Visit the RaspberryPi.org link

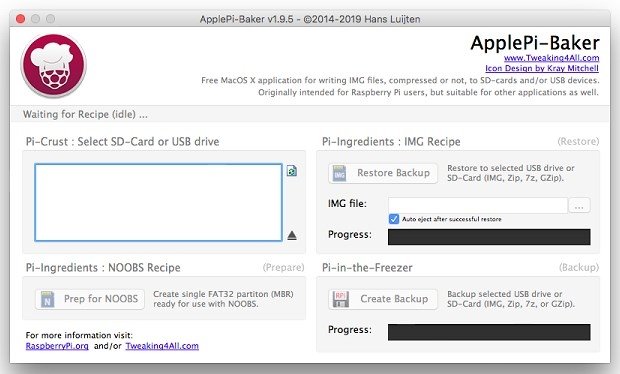coord(57,346)
